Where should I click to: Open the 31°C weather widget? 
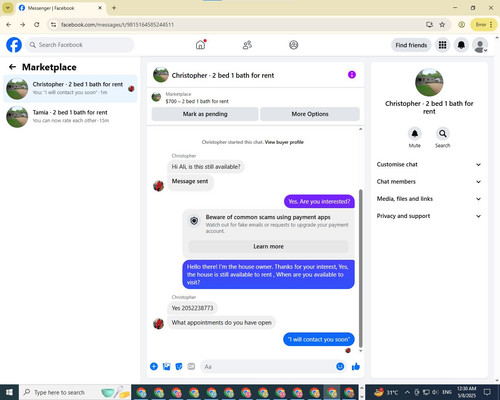[386, 392]
